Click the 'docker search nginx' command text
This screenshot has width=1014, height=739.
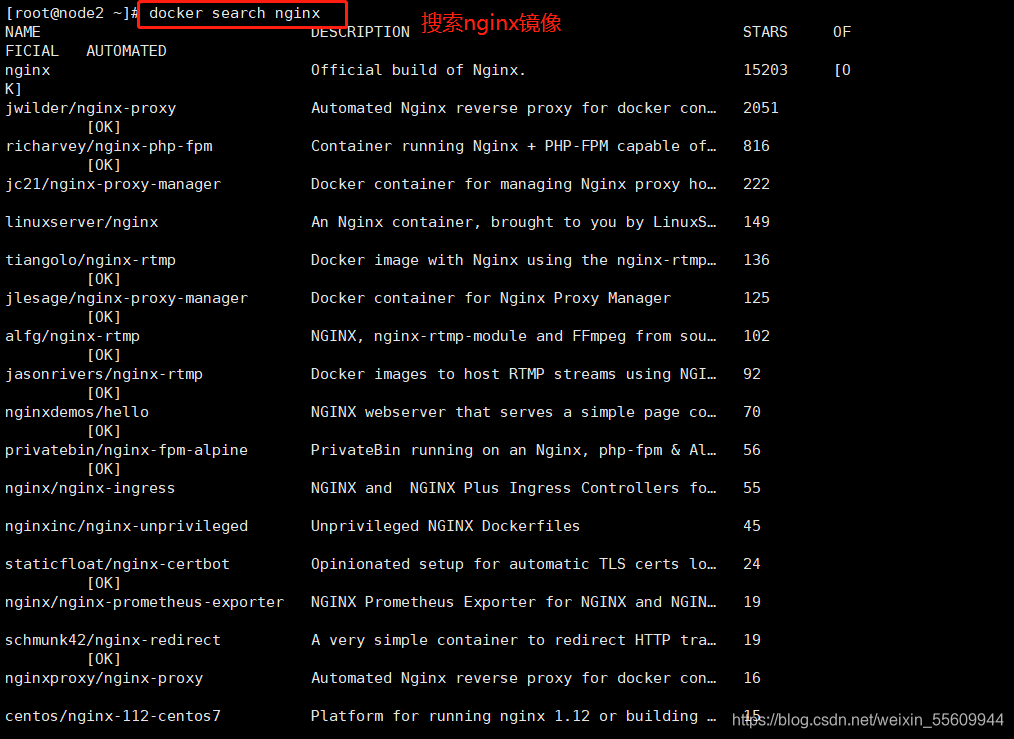tap(235, 13)
